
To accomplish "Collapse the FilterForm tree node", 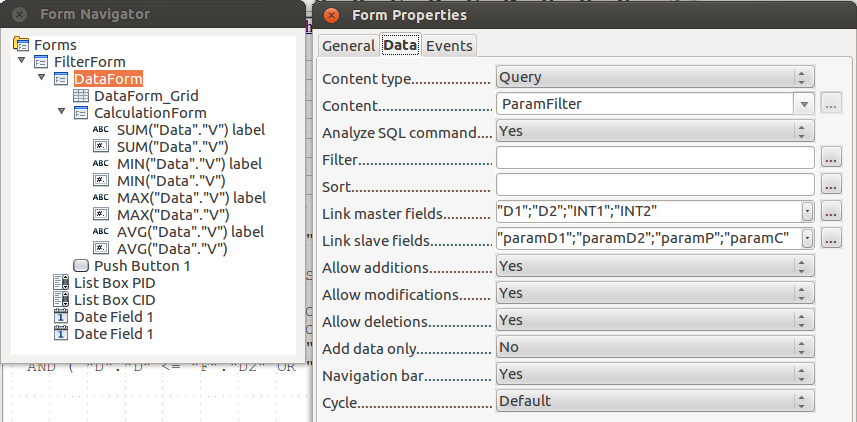I will 22,62.
